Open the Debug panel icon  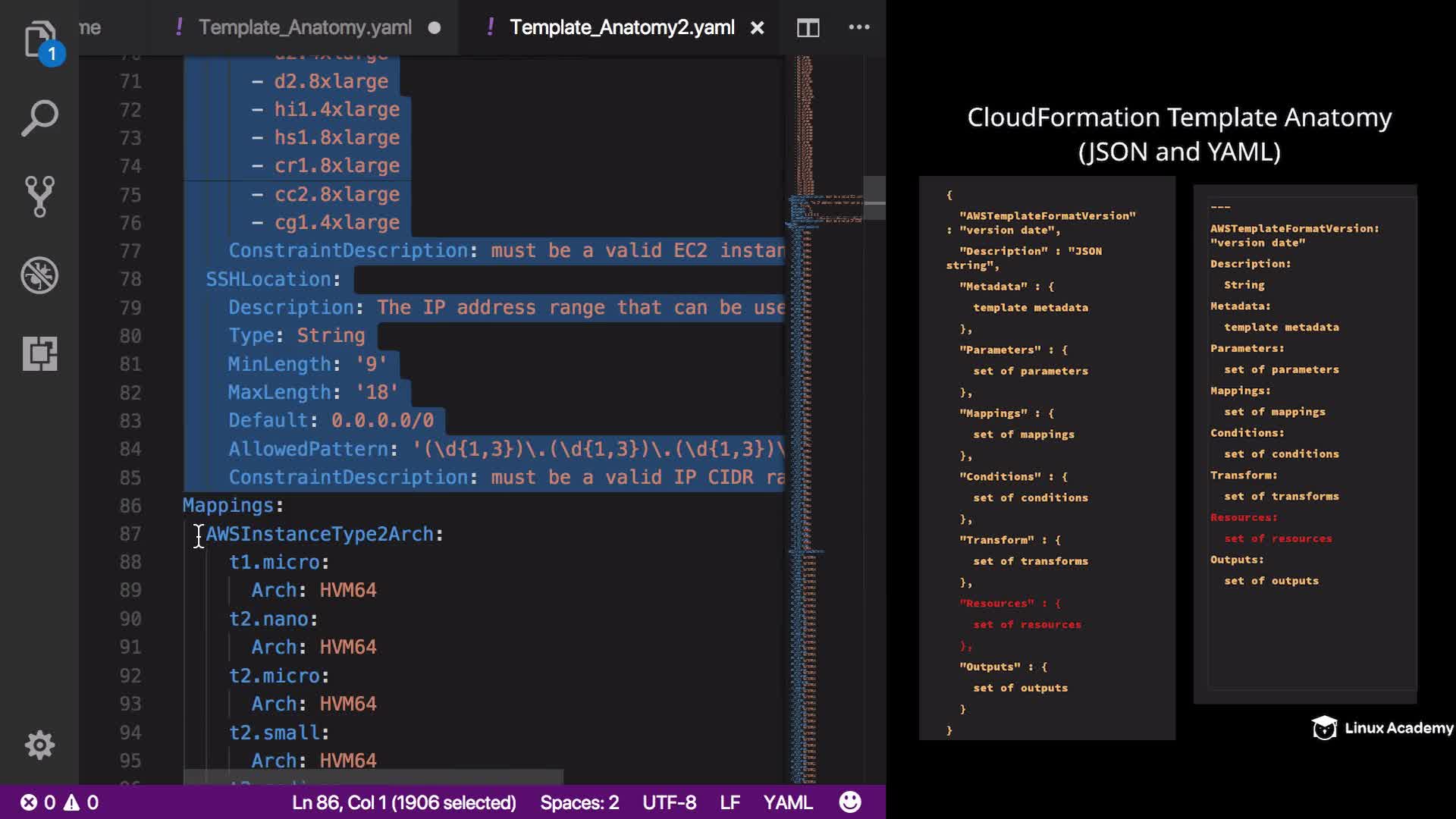pos(39,275)
